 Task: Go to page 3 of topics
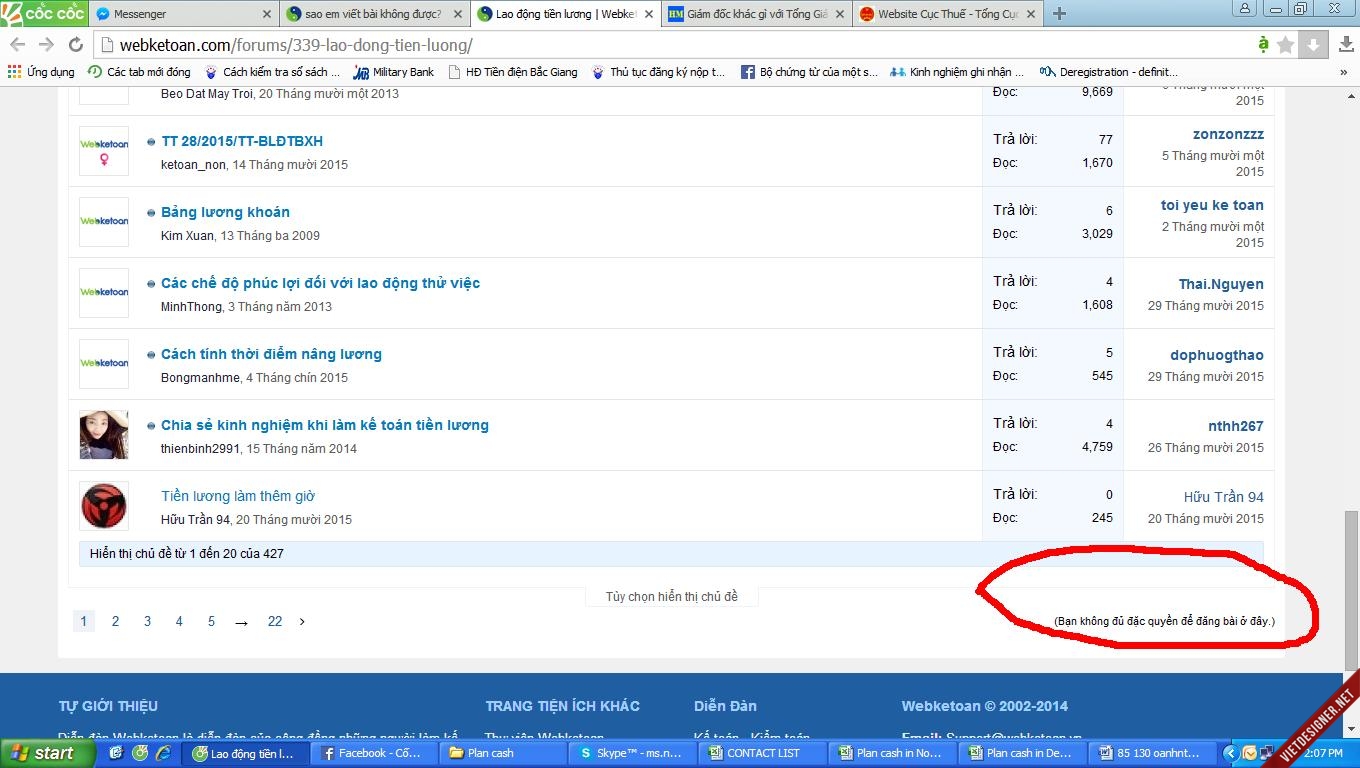pyautogui.click(x=147, y=622)
